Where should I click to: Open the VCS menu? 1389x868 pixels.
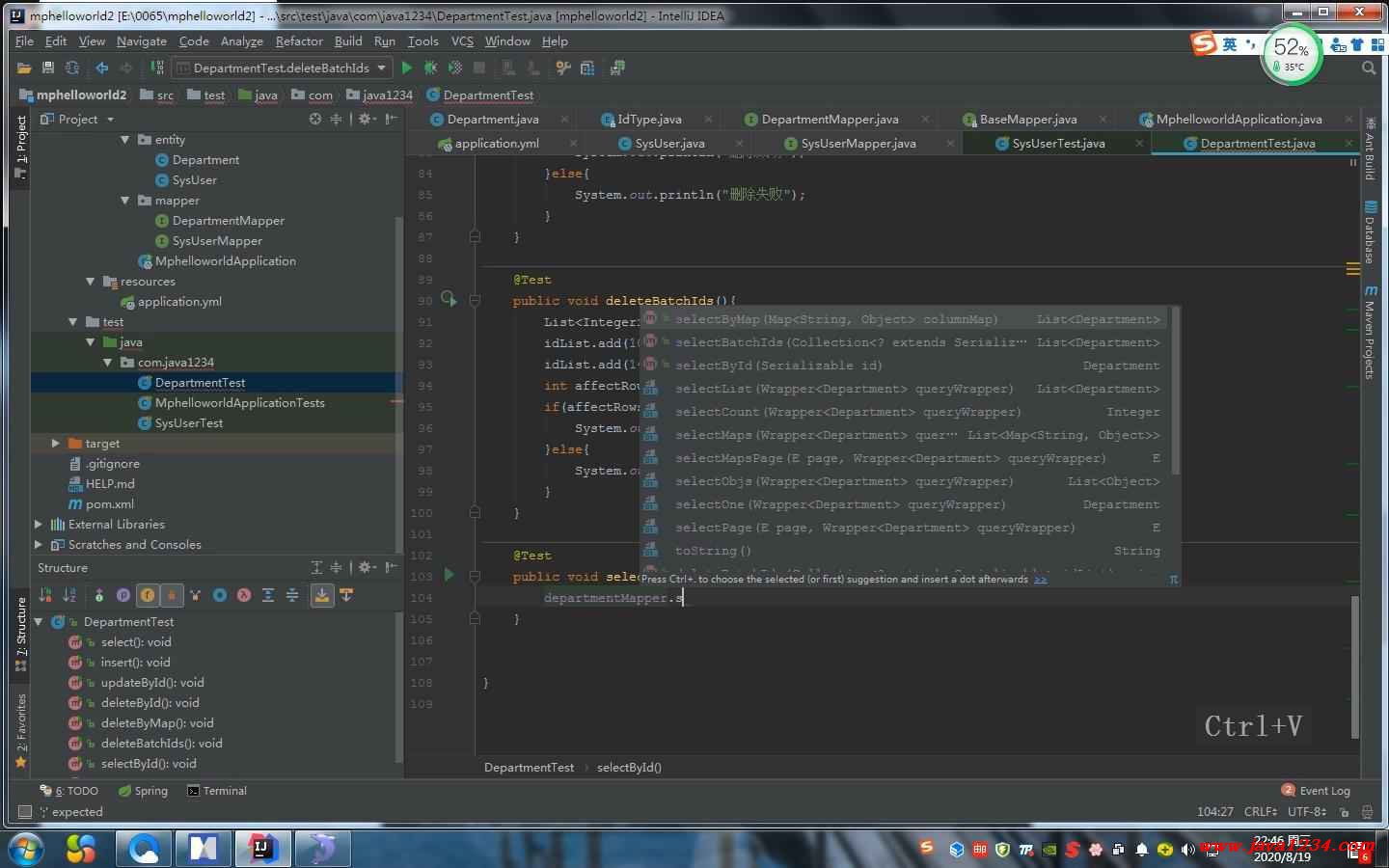pyautogui.click(x=462, y=41)
